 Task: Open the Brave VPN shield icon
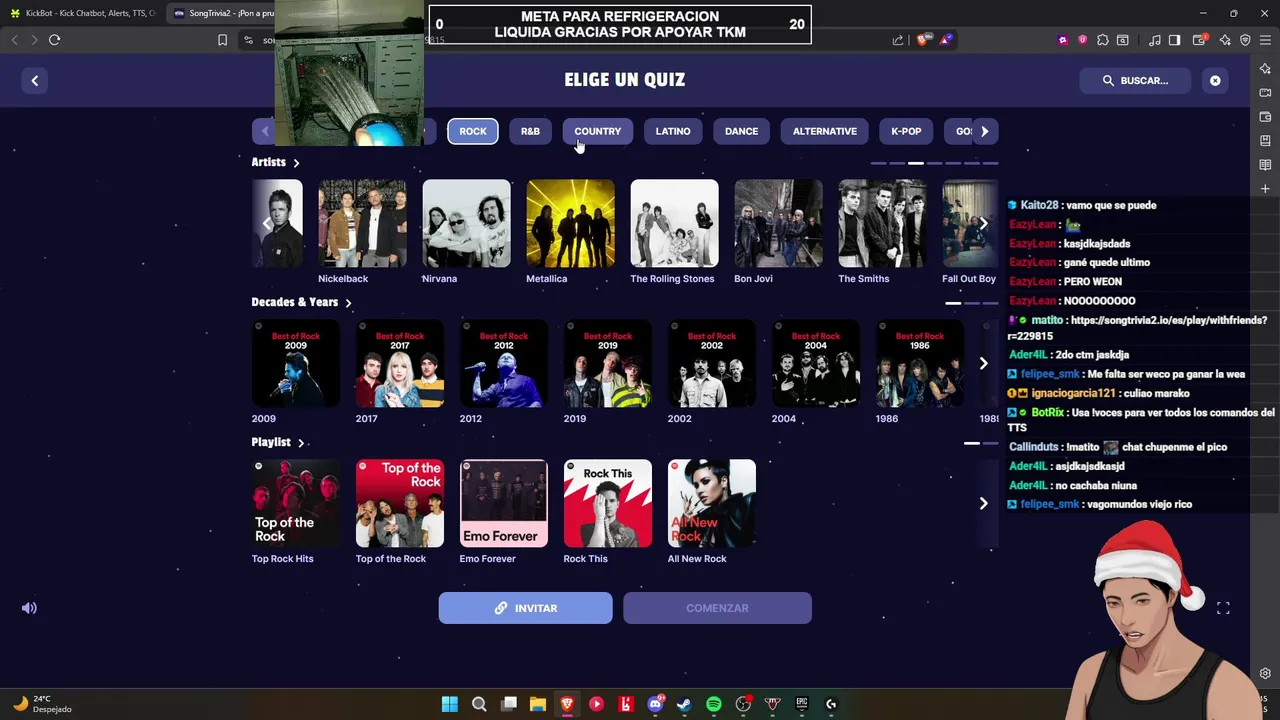[x=1245, y=40]
